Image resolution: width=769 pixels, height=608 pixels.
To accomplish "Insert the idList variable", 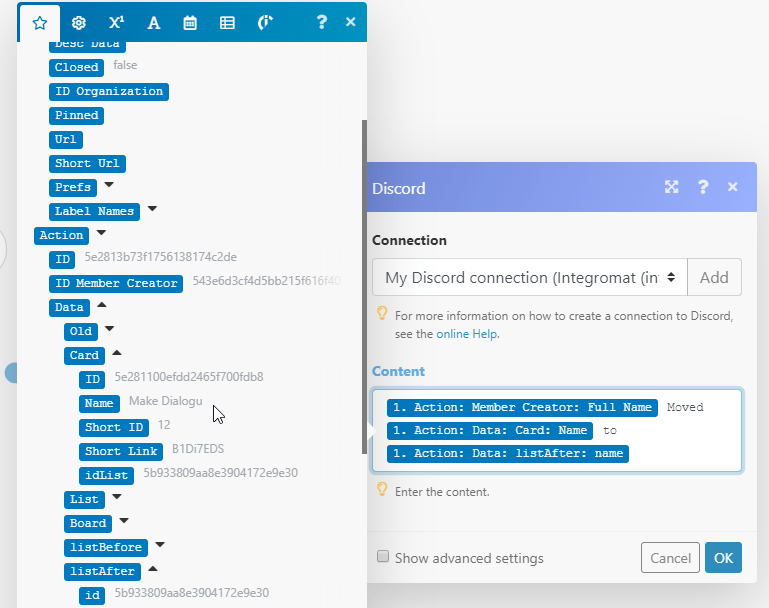I will pyautogui.click(x=106, y=476).
